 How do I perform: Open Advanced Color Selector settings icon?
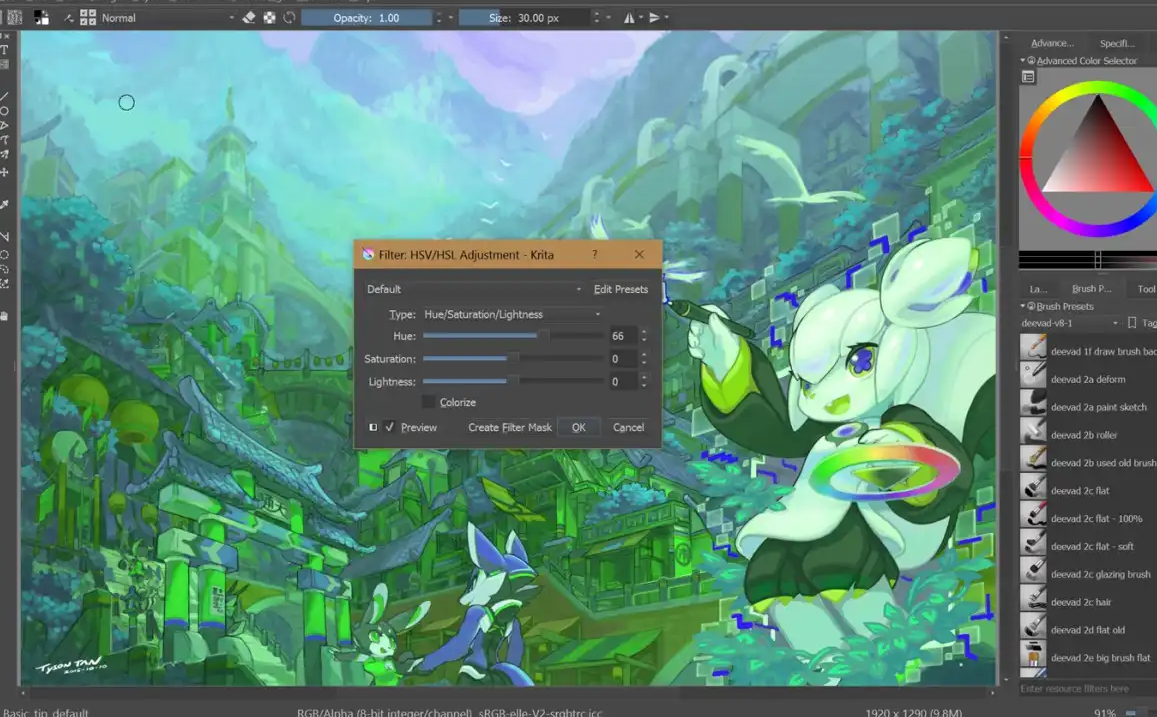(1029, 77)
